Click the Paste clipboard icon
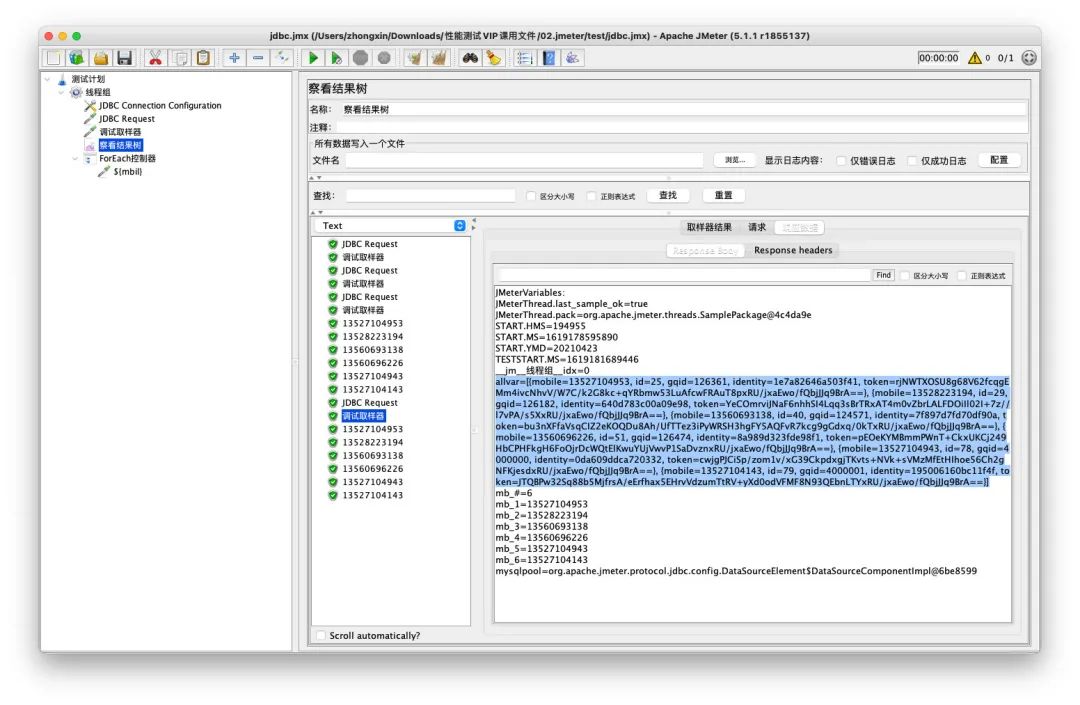1080x705 pixels. pos(203,58)
